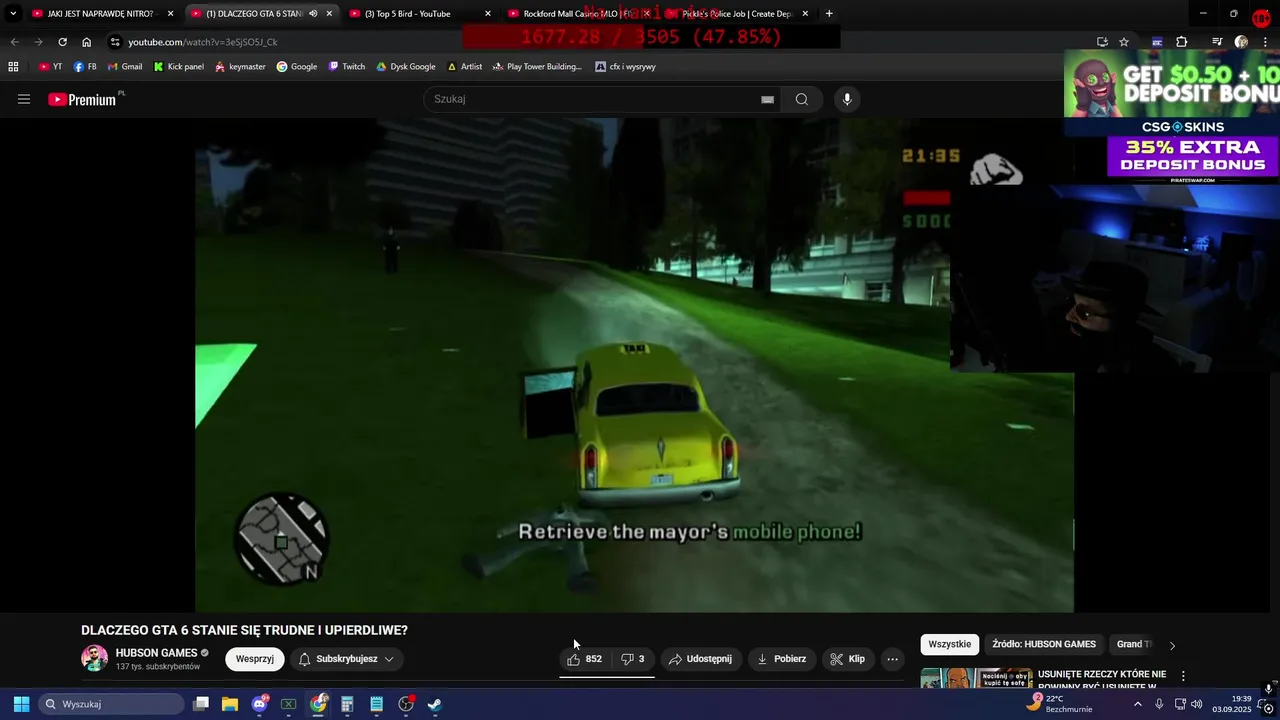This screenshot has height=720, width=1280.
Task: Open the Gmail bookmark
Action: 124,67
